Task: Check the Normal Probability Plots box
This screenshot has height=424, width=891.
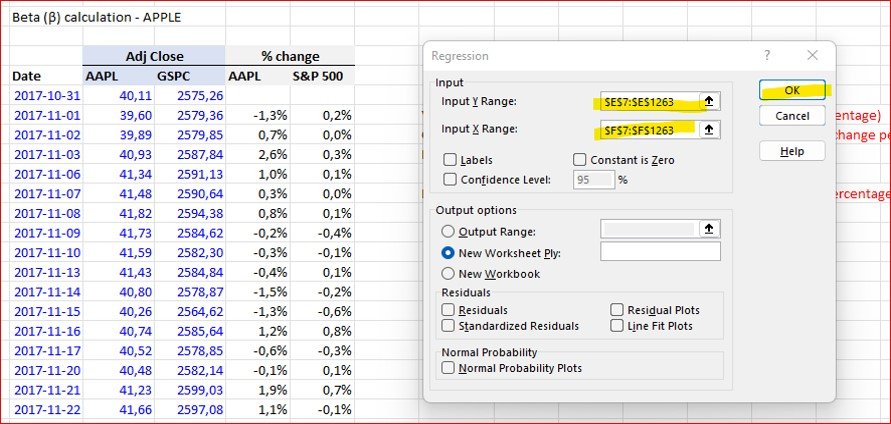Action: pos(448,368)
